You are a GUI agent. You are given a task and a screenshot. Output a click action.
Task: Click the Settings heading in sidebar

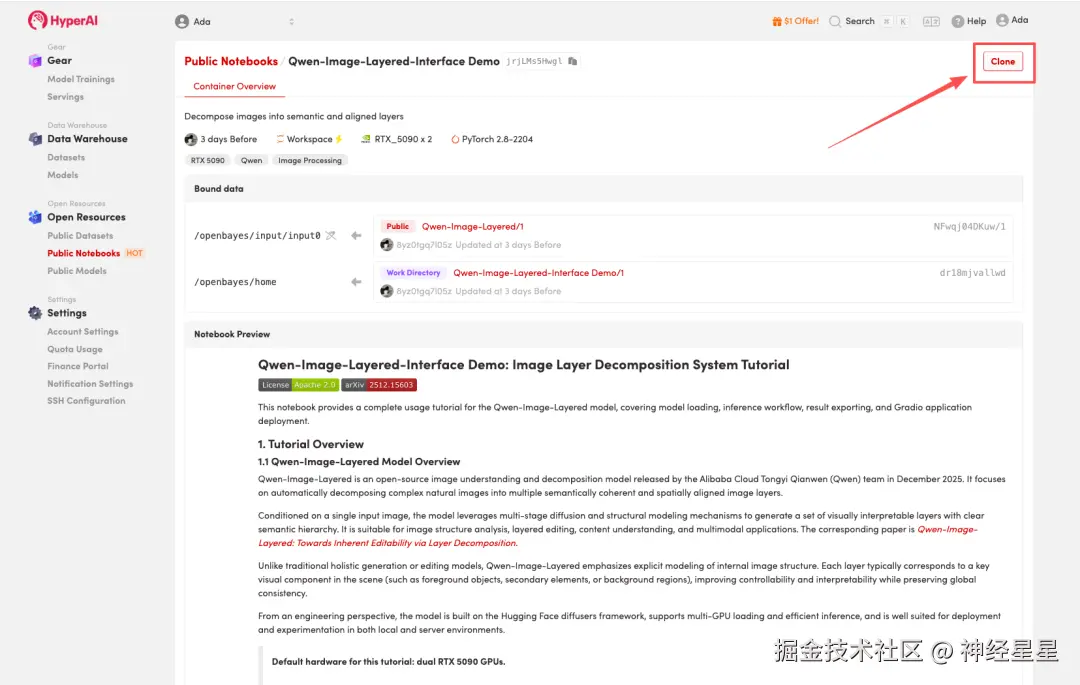click(67, 313)
